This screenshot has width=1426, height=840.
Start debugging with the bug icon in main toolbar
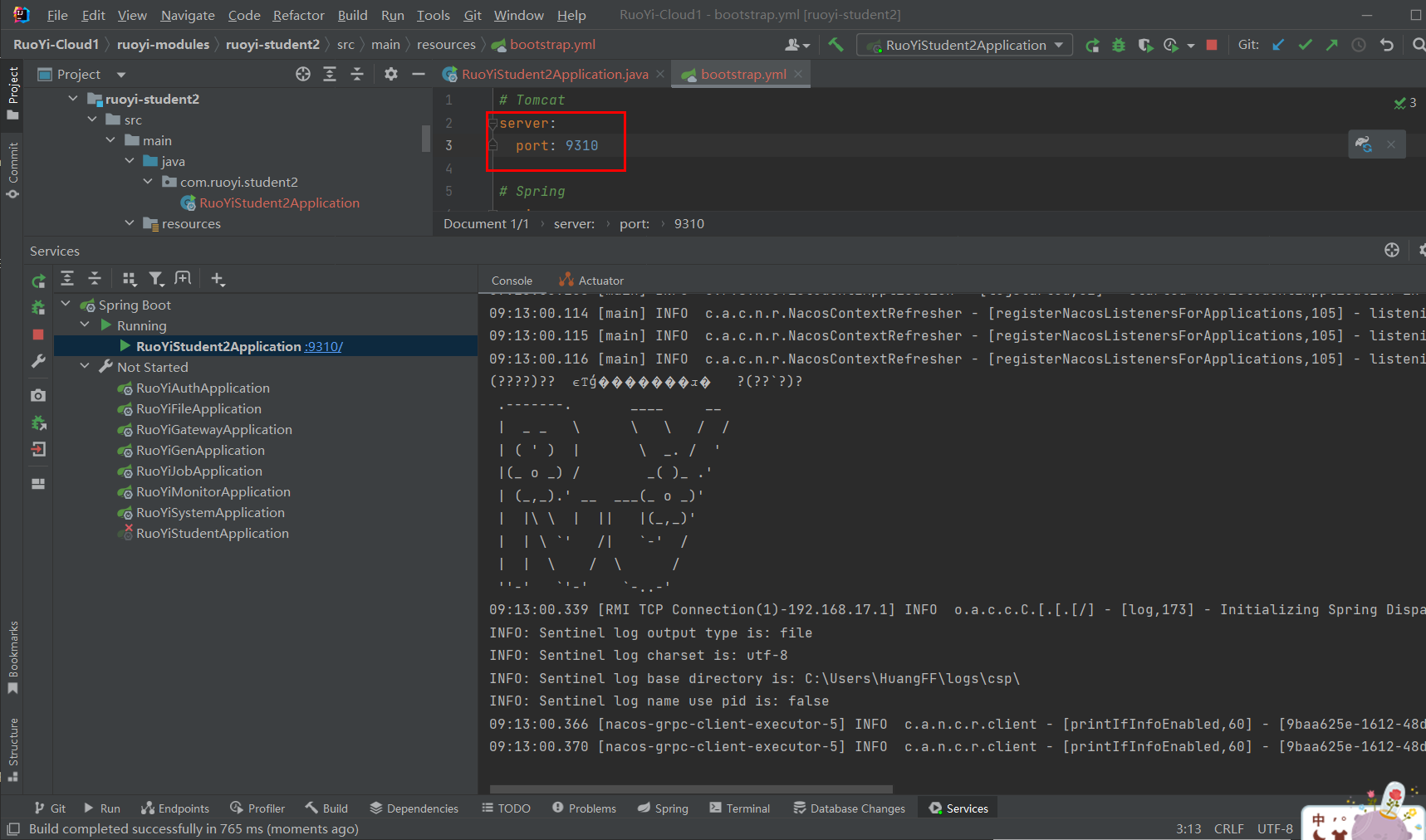pyautogui.click(x=1119, y=45)
